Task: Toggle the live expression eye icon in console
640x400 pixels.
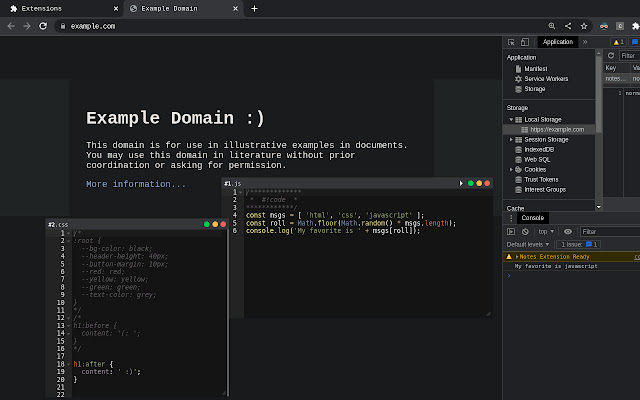Action: point(568,231)
